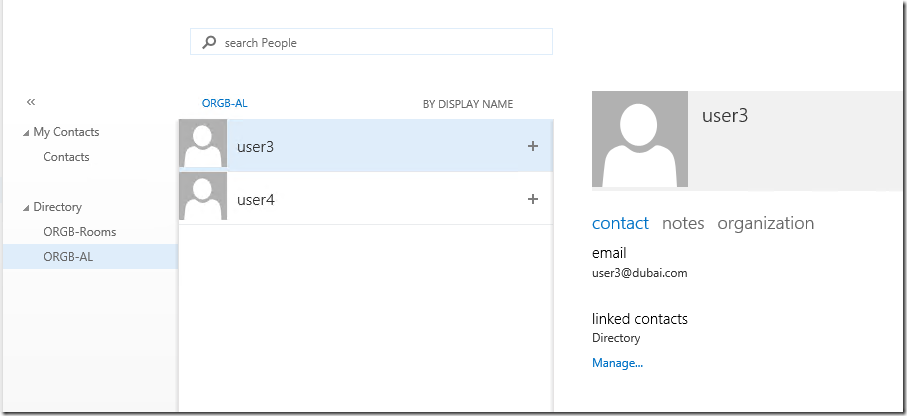Image resolution: width=907 pixels, height=416 pixels.
Task: Select ORGB-AL address list in the sidebar
Action: 90,256
